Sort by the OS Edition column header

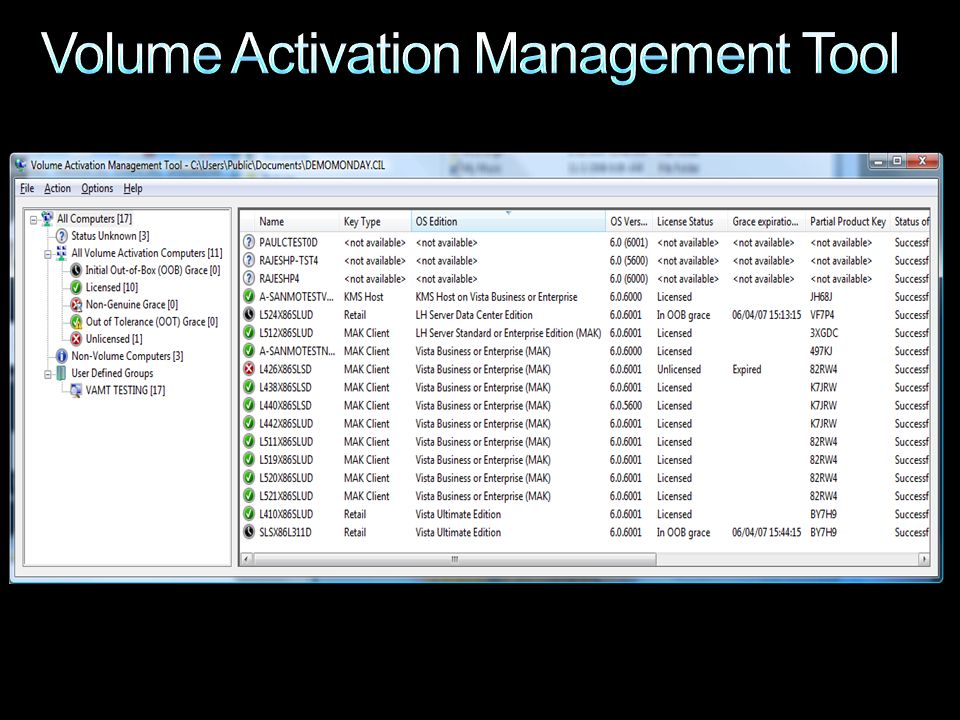508,222
